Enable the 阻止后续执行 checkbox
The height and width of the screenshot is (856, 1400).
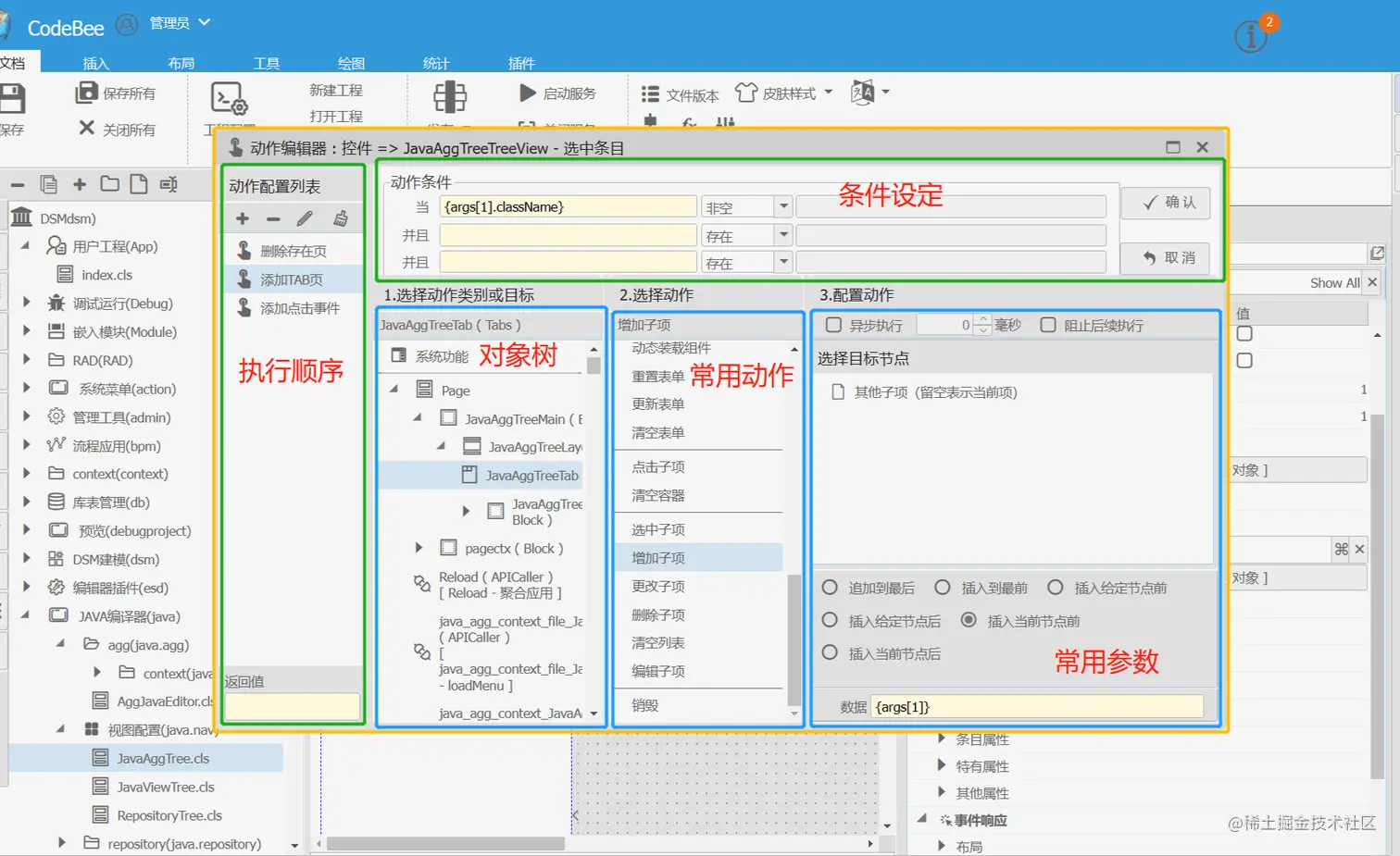pyautogui.click(x=1048, y=325)
